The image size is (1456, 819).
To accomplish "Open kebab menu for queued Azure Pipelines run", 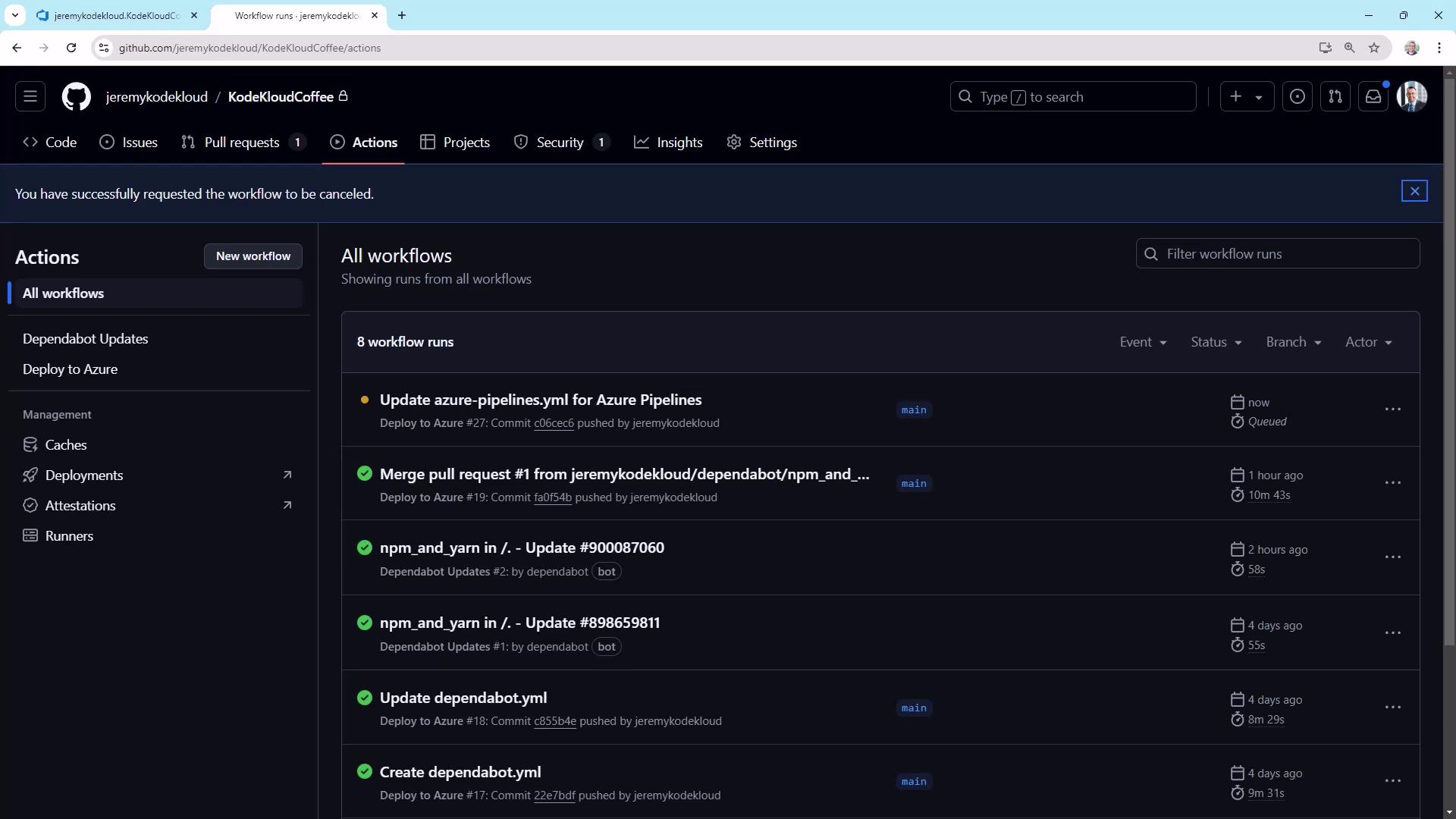I will pyautogui.click(x=1392, y=409).
